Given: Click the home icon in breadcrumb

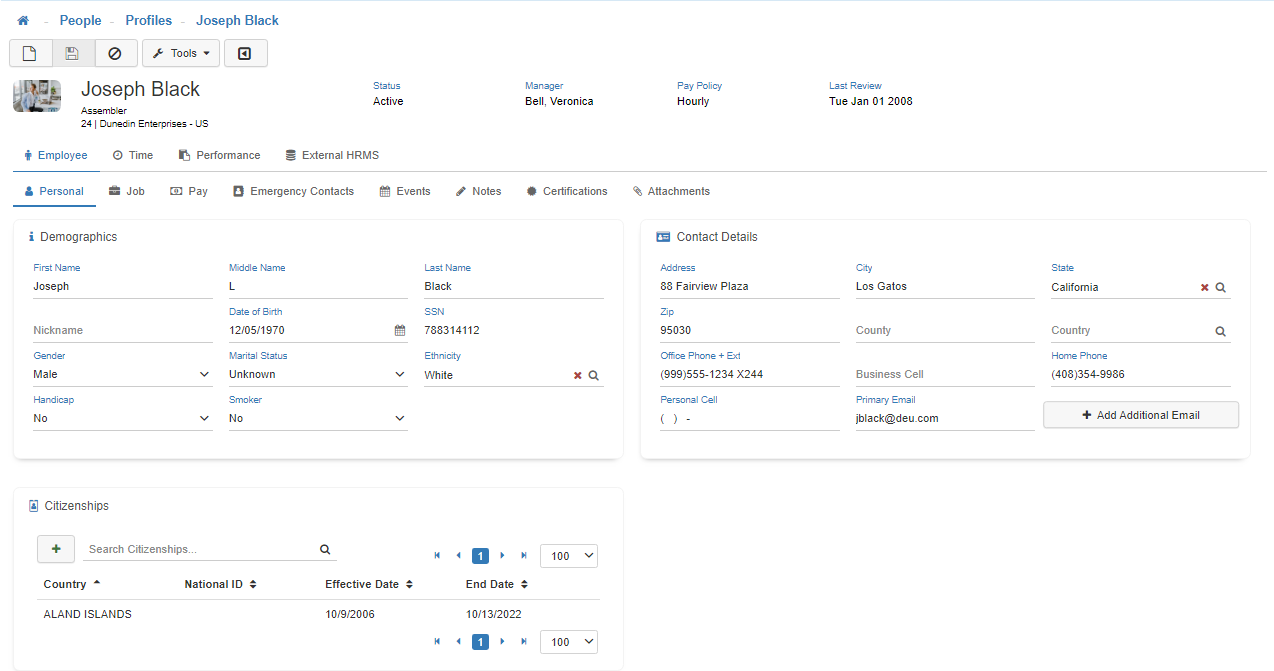Looking at the screenshot, I should click(23, 20).
